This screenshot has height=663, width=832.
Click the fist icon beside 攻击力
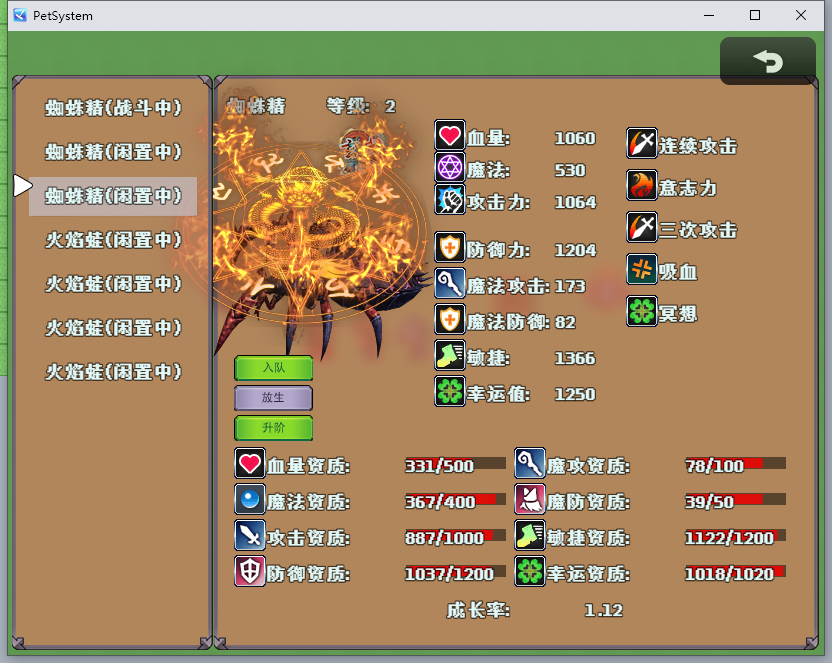(449, 199)
